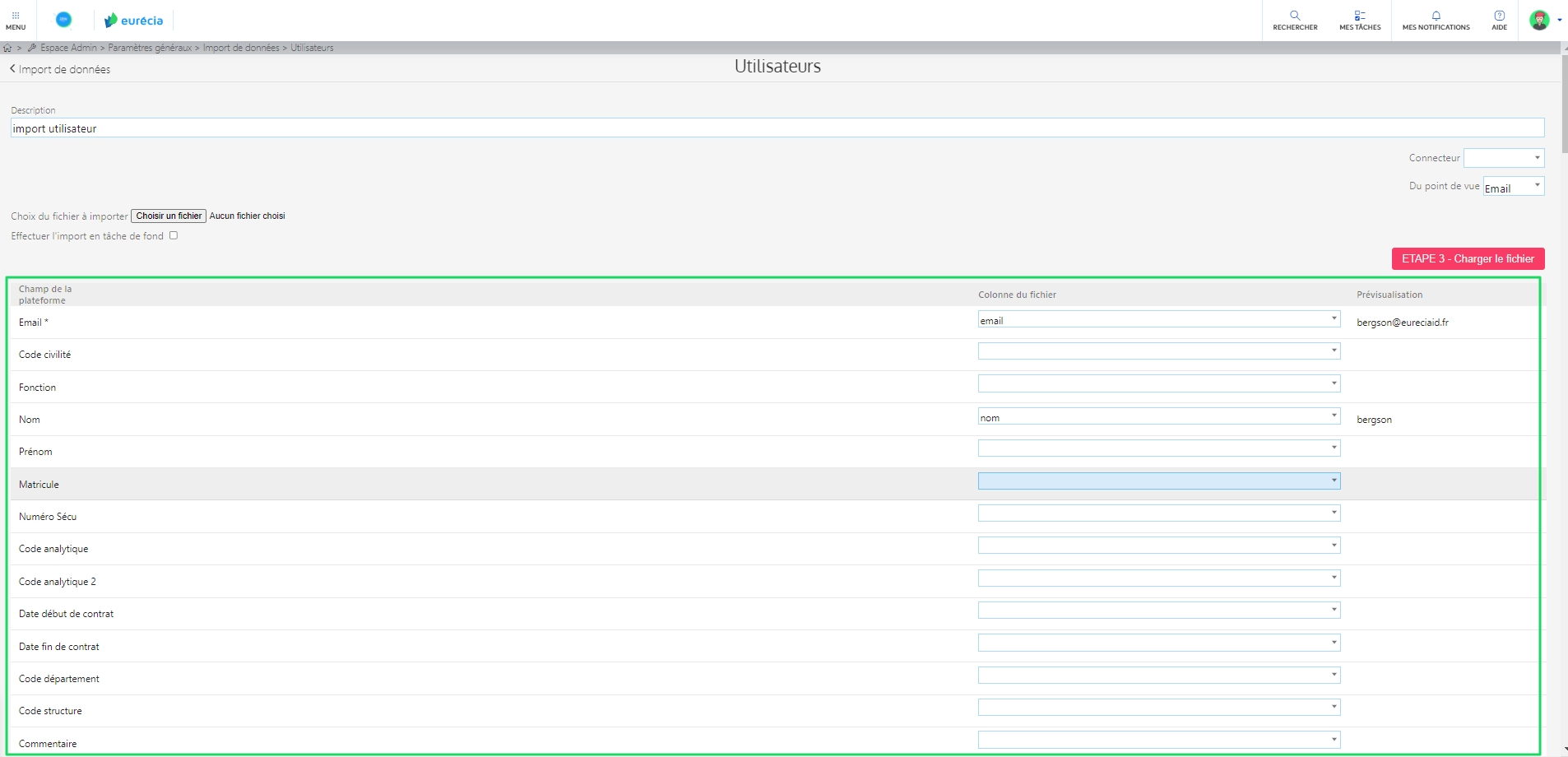Open the Aide help icon

[x=1499, y=21]
